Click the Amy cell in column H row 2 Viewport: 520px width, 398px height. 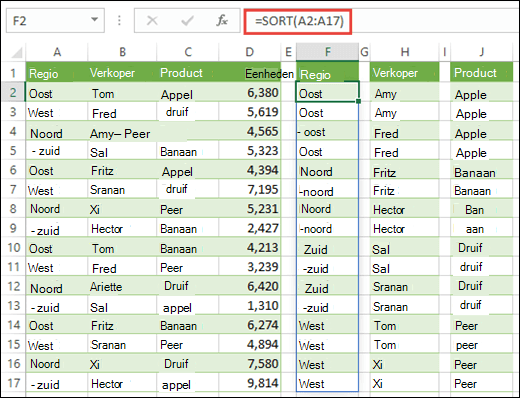click(x=405, y=93)
